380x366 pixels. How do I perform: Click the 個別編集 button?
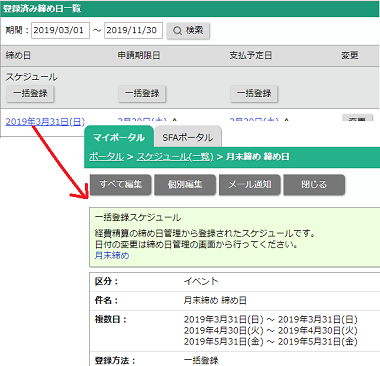click(x=185, y=184)
